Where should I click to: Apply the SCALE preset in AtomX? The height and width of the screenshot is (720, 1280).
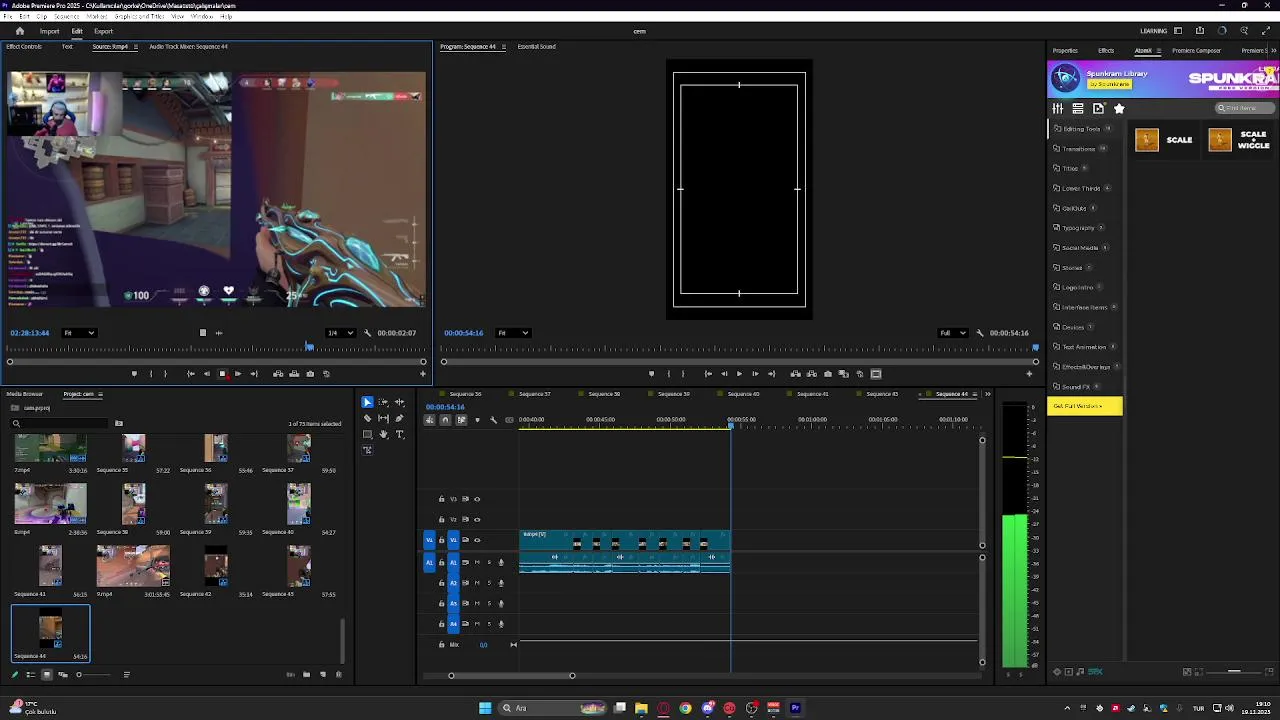coord(1165,140)
